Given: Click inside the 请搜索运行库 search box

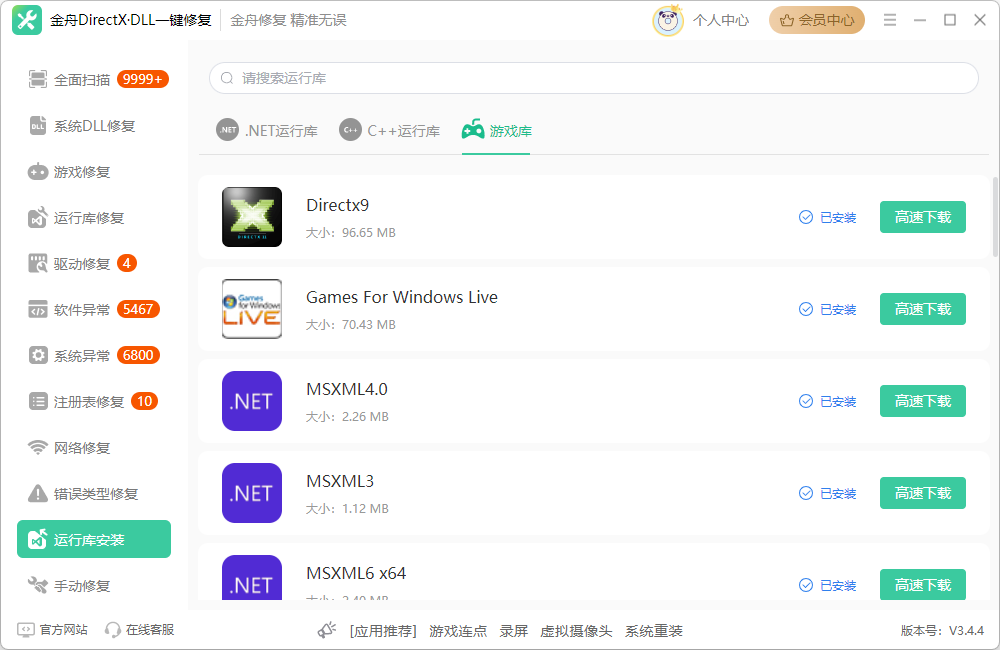Looking at the screenshot, I should click(x=595, y=77).
